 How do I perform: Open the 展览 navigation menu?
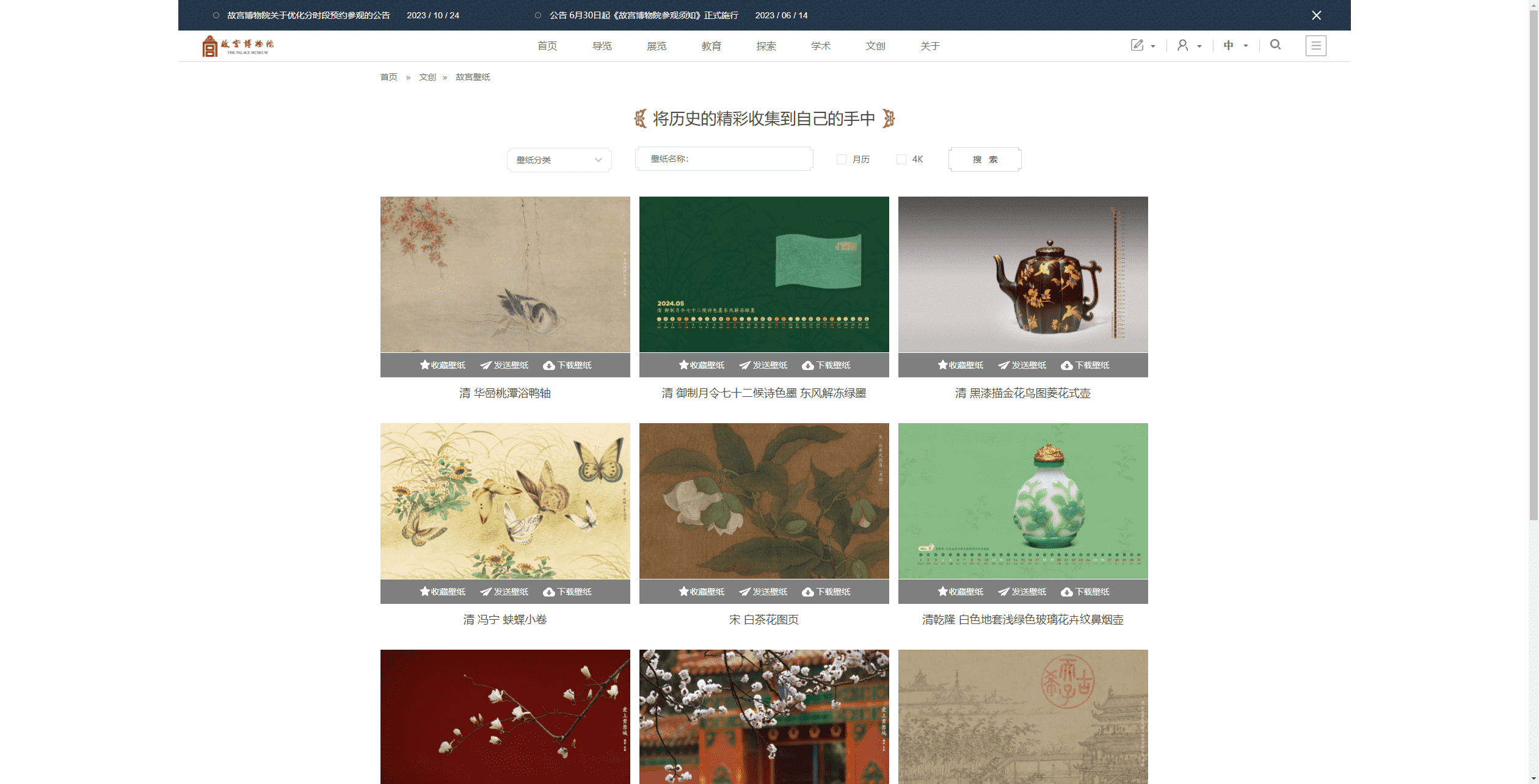click(x=657, y=46)
